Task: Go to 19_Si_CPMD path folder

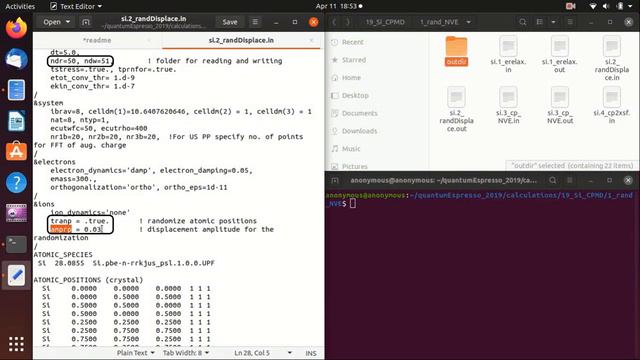Action: tap(385, 22)
